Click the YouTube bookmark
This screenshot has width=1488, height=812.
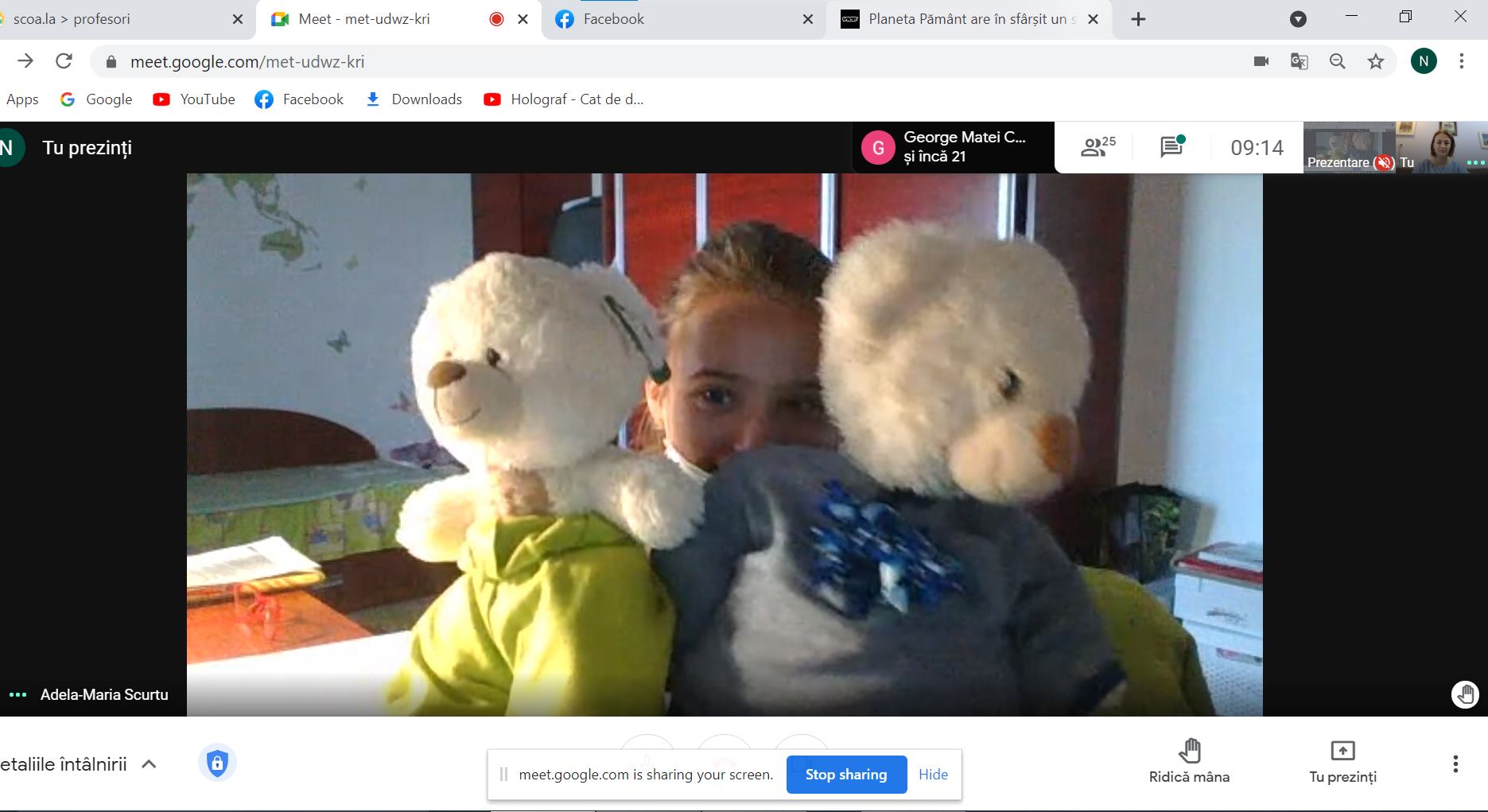[195, 99]
